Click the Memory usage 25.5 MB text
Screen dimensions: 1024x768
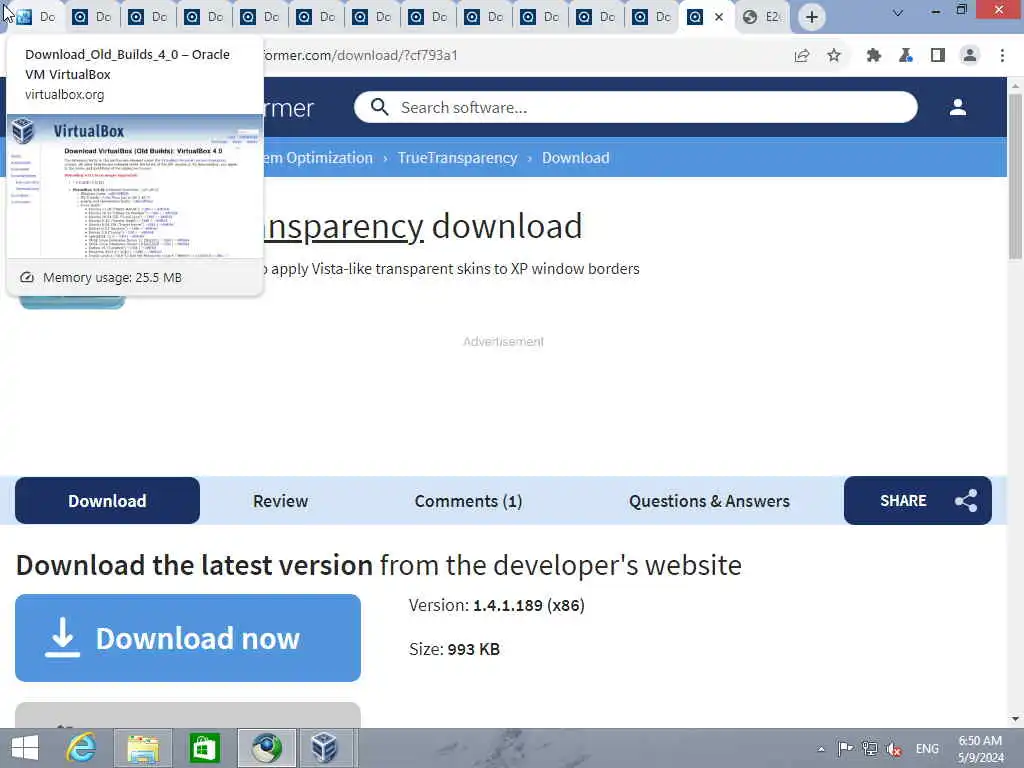(112, 278)
